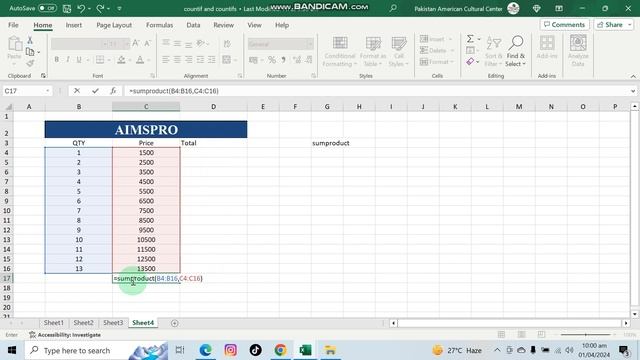Switch to the Review tab
640x360 pixels.
coord(223,25)
